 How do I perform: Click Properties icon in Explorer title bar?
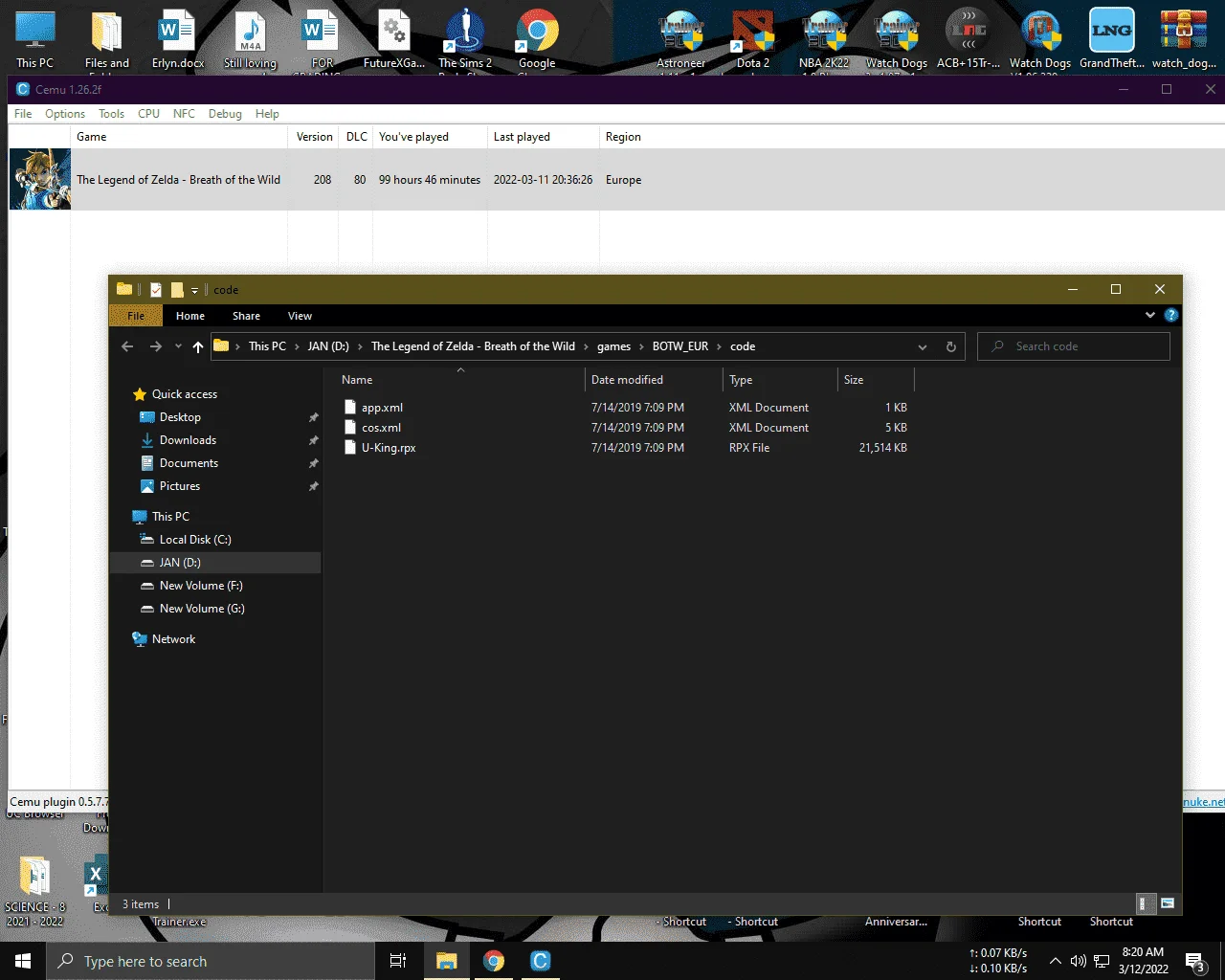pos(156,289)
